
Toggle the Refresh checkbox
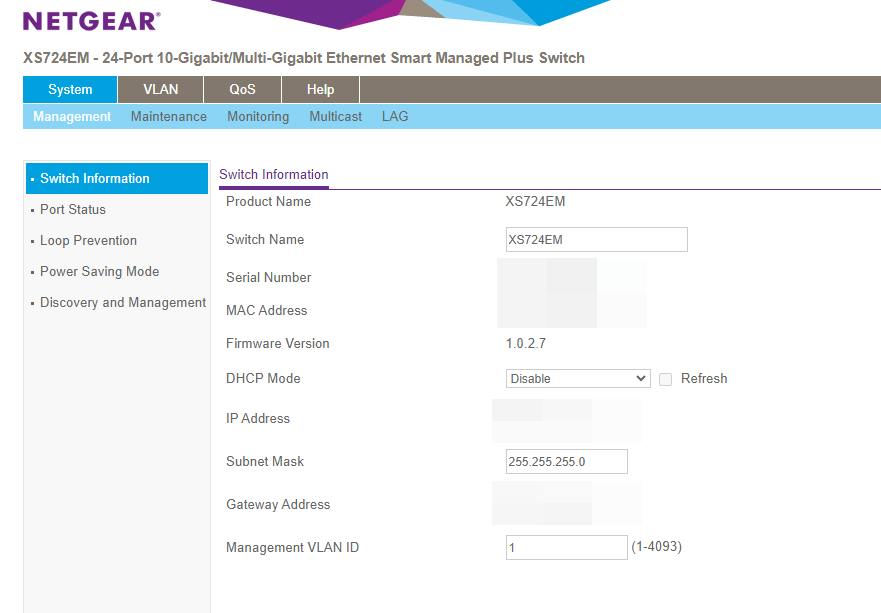(x=665, y=379)
